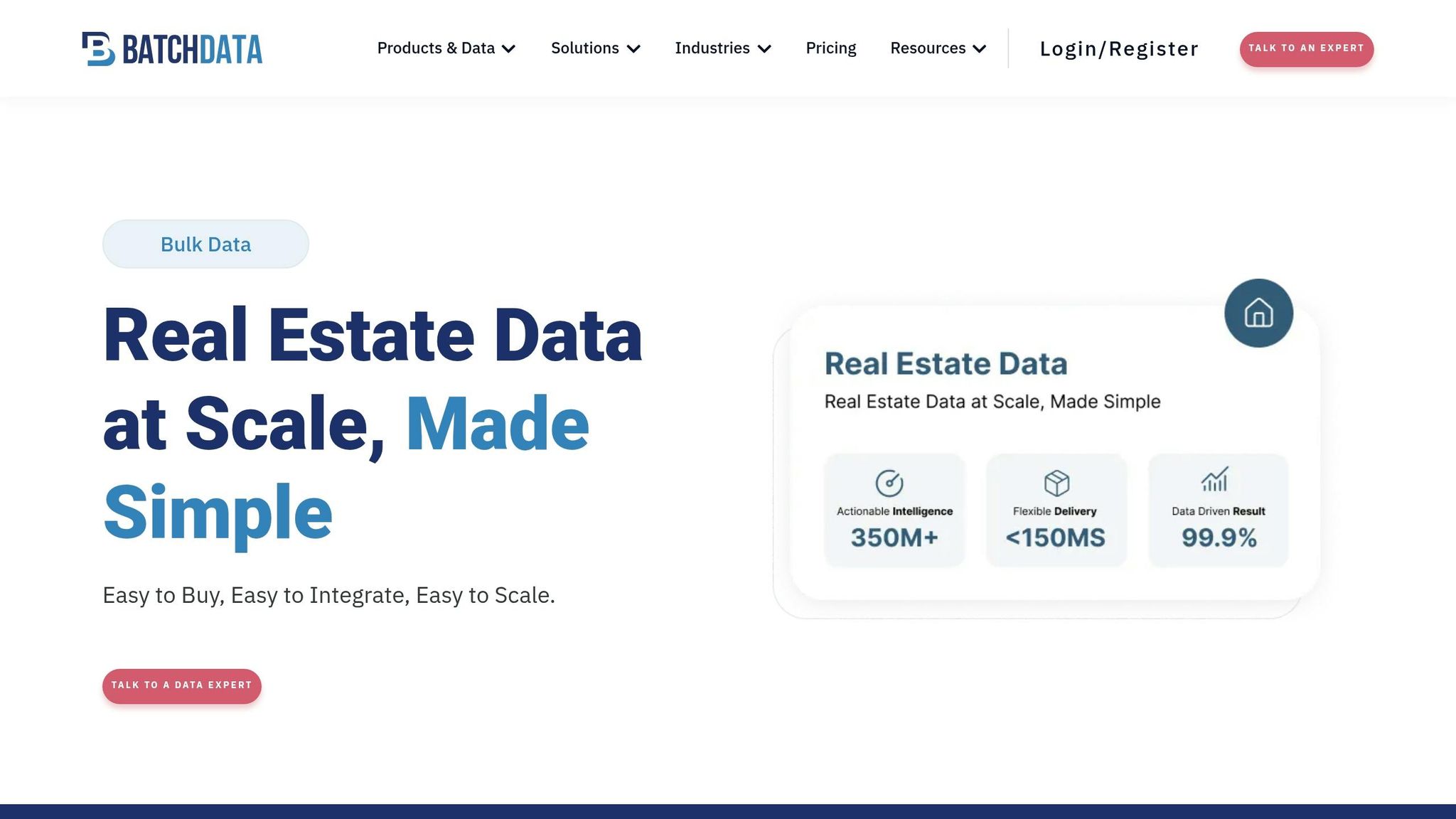Click the card heading Real Estate Data
This screenshot has height=819, width=1456.
point(946,364)
